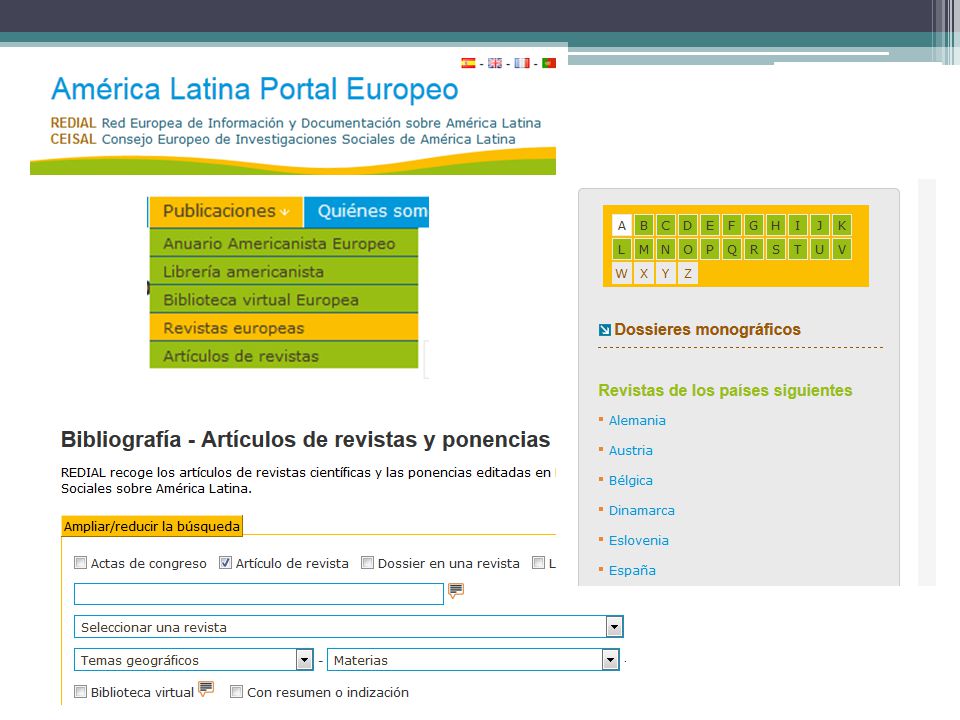960x720 pixels.
Task: Uncheck the Artículo de revista checkbox
Action: tap(225, 563)
